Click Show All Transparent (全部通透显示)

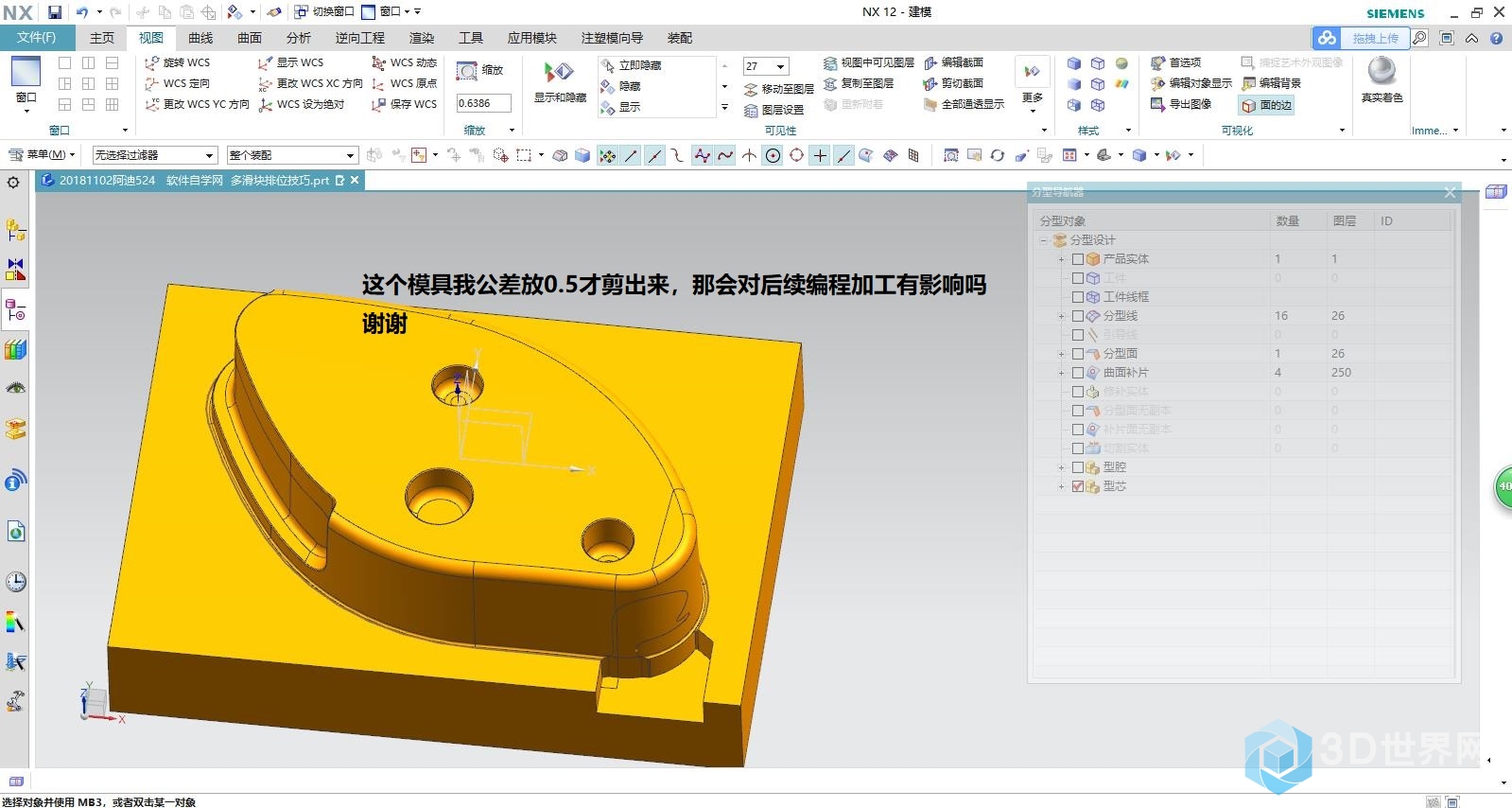tap(964, 104)
